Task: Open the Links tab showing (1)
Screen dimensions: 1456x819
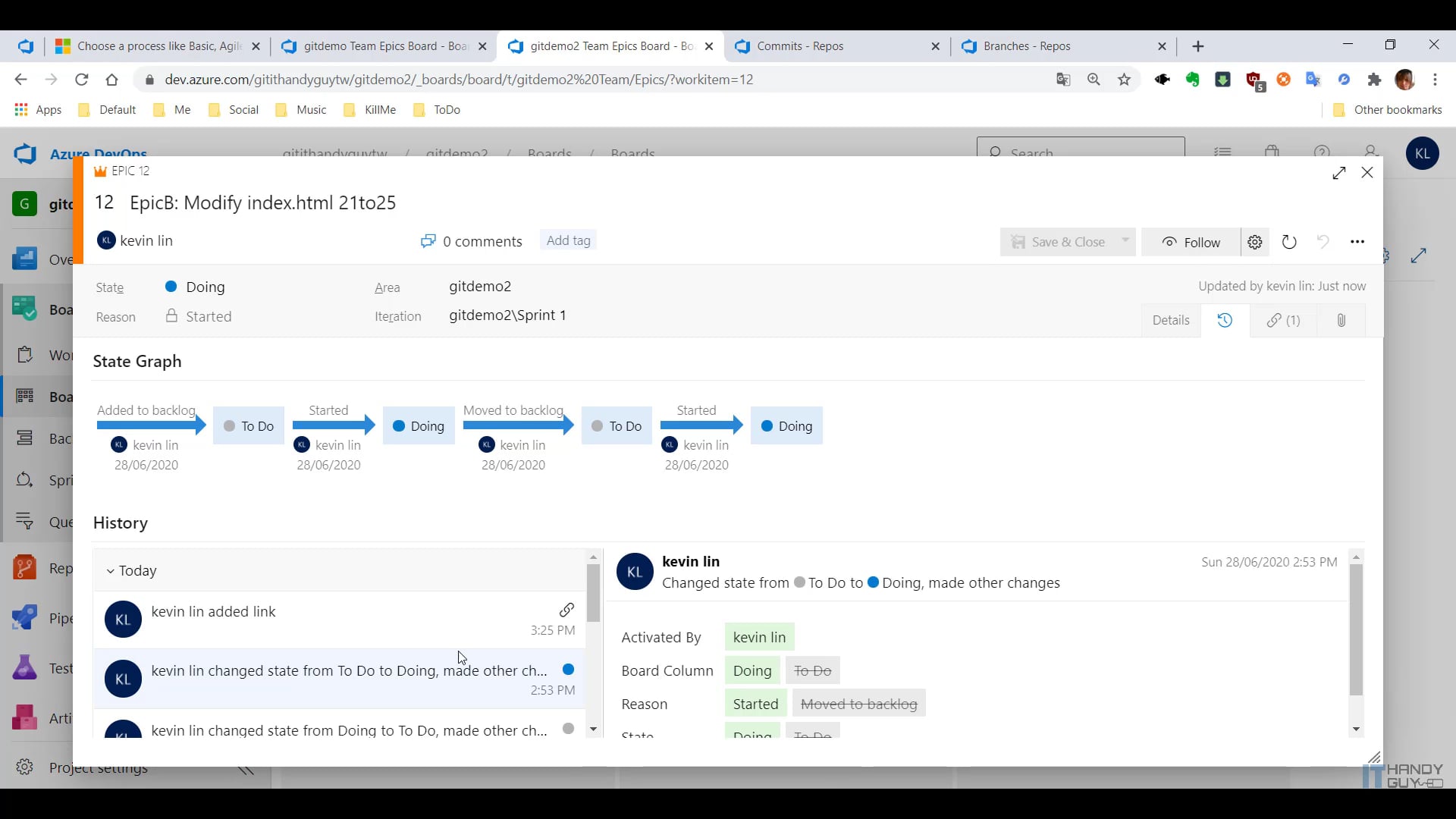Action: tap(1283, 320)
